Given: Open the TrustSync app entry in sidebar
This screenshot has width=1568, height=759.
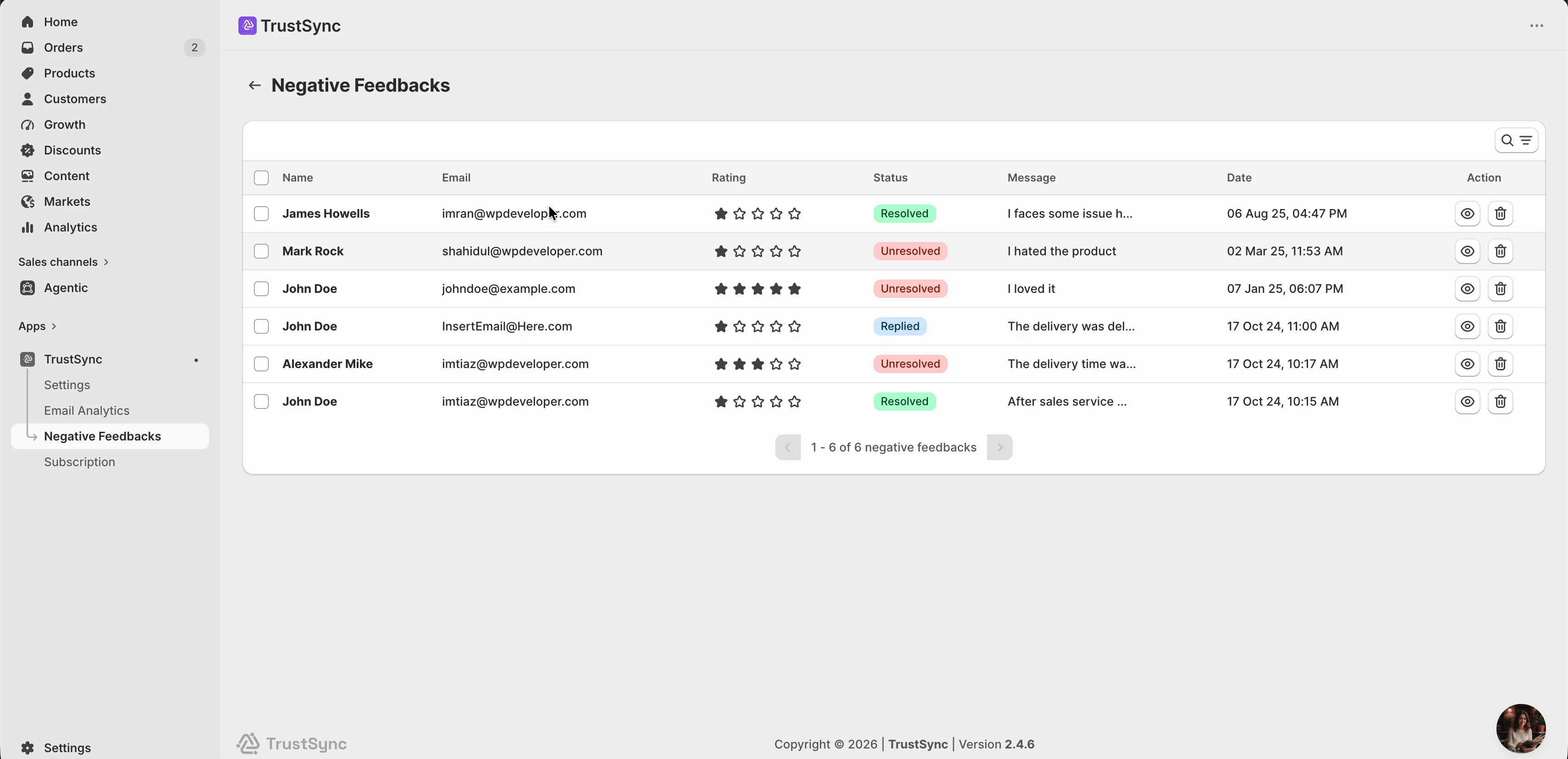Looking at the screenshot, I should click(x=110, y=359).
